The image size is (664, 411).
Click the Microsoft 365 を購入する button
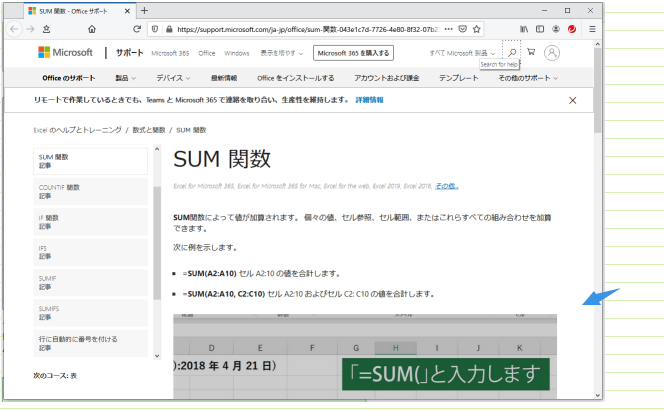pyautogui.click(x=353, y=53)
